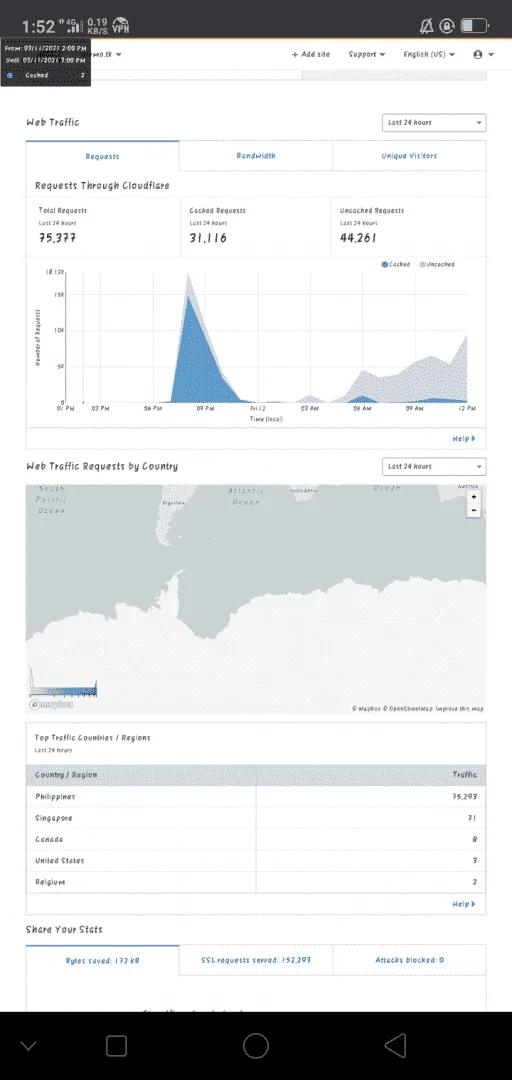The height and width of the screenshot is (1080, 512).
Task: Tap the muted notification bell status icon
Action: 427,26
